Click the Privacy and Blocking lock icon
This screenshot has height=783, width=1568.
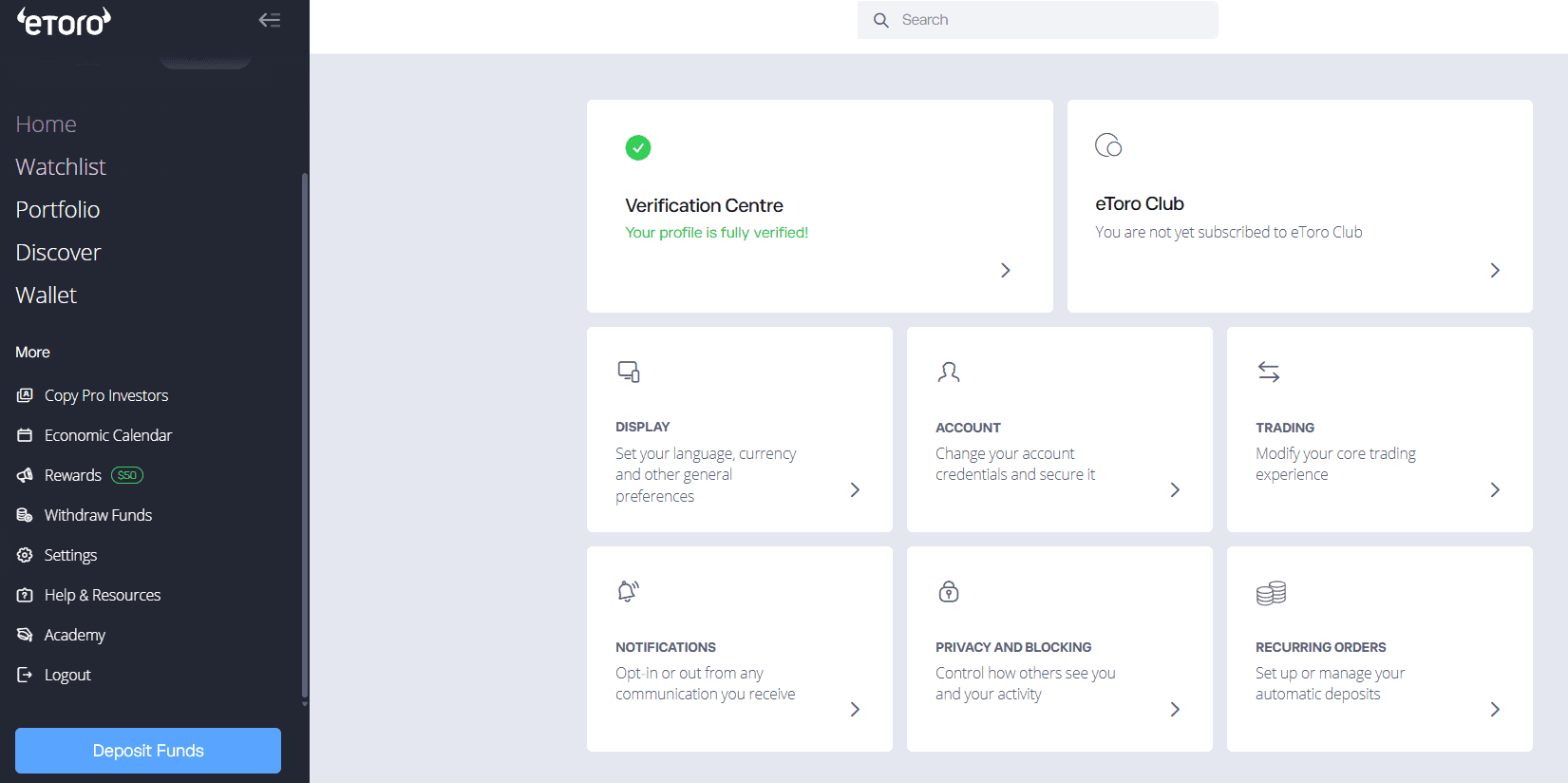948,592
